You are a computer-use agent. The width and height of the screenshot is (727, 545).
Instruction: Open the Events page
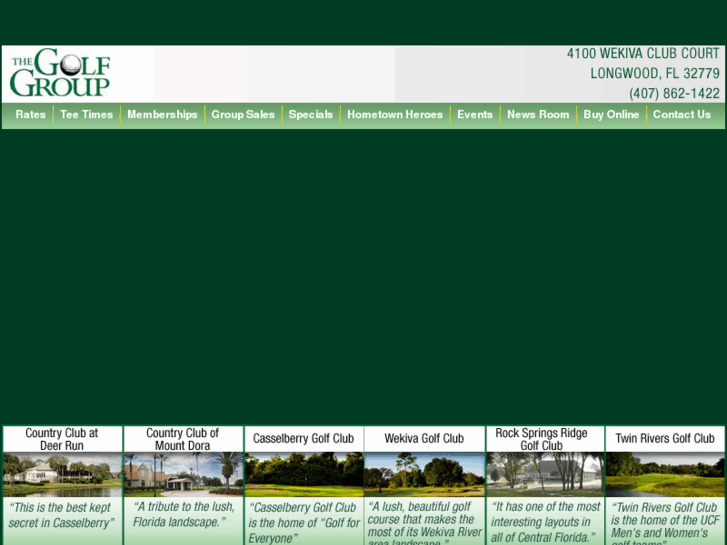point(475,115)
